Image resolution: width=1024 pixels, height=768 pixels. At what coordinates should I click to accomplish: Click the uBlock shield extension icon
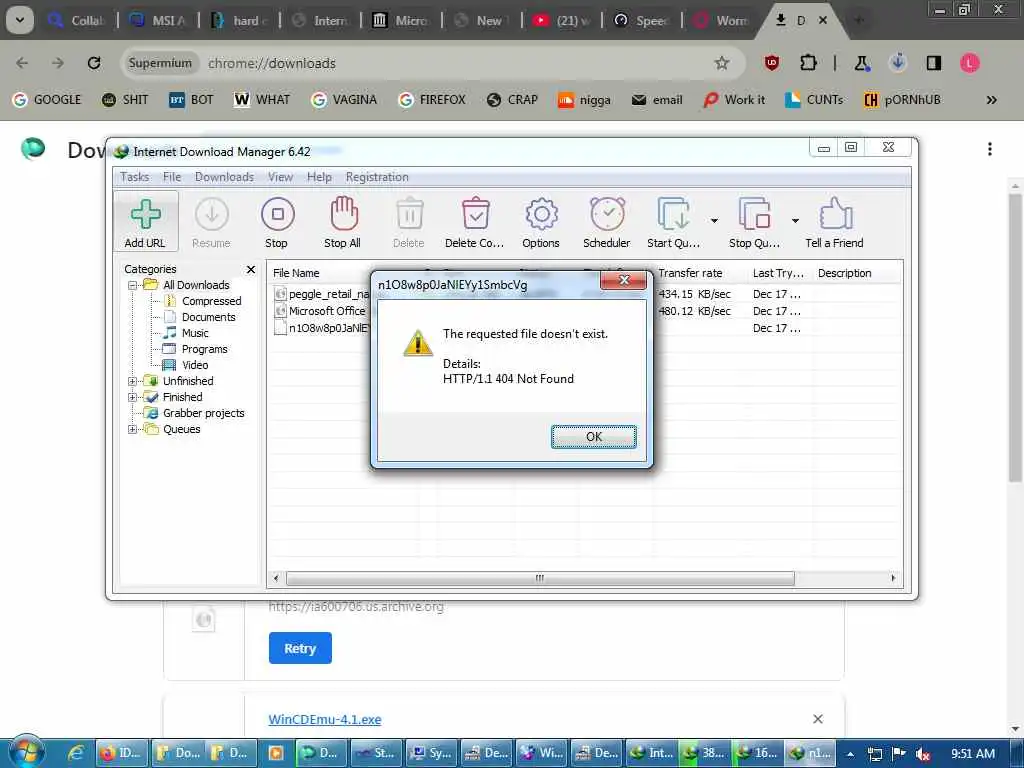point(772,63)
